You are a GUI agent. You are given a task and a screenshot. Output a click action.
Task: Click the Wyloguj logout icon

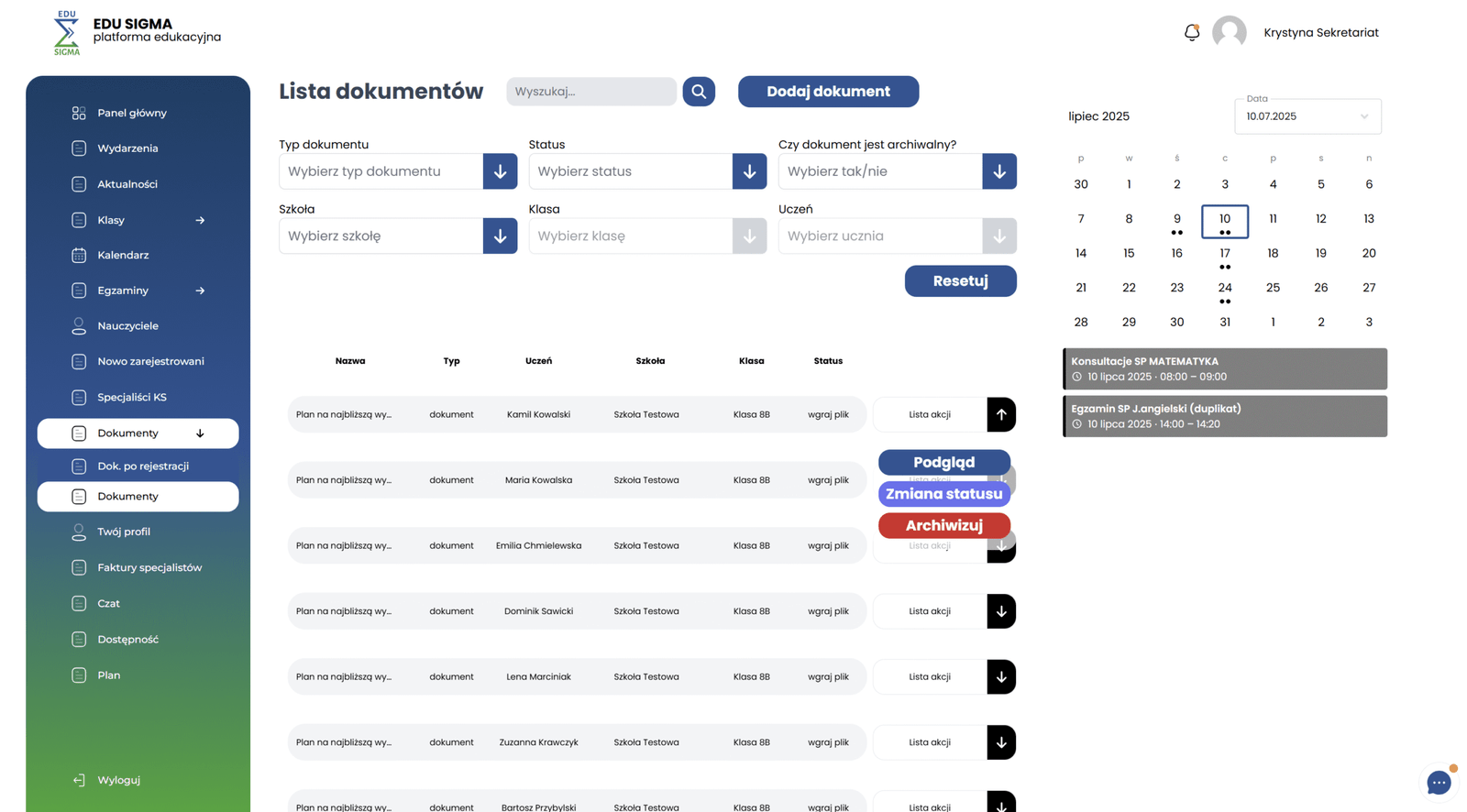pyautogui.click(x=79, y=780)
